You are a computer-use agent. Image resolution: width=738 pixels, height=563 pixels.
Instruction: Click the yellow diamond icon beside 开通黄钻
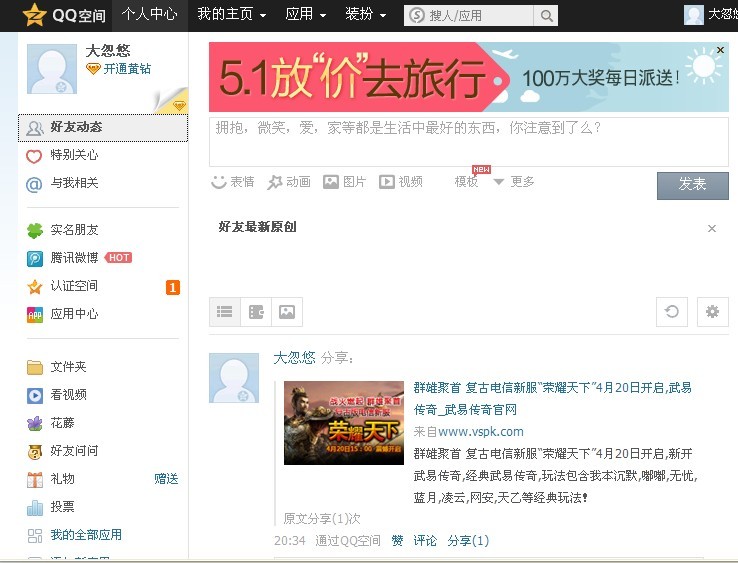[x=93, y=69]
